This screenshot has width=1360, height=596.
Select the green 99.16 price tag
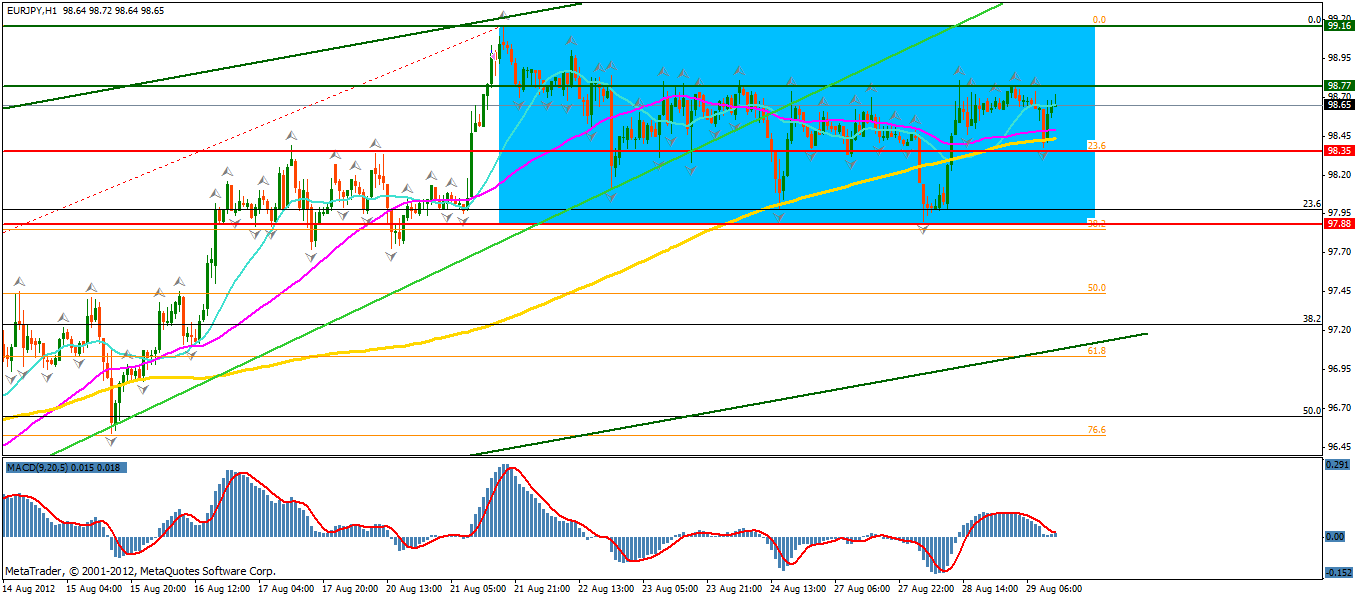point(1339,27)
